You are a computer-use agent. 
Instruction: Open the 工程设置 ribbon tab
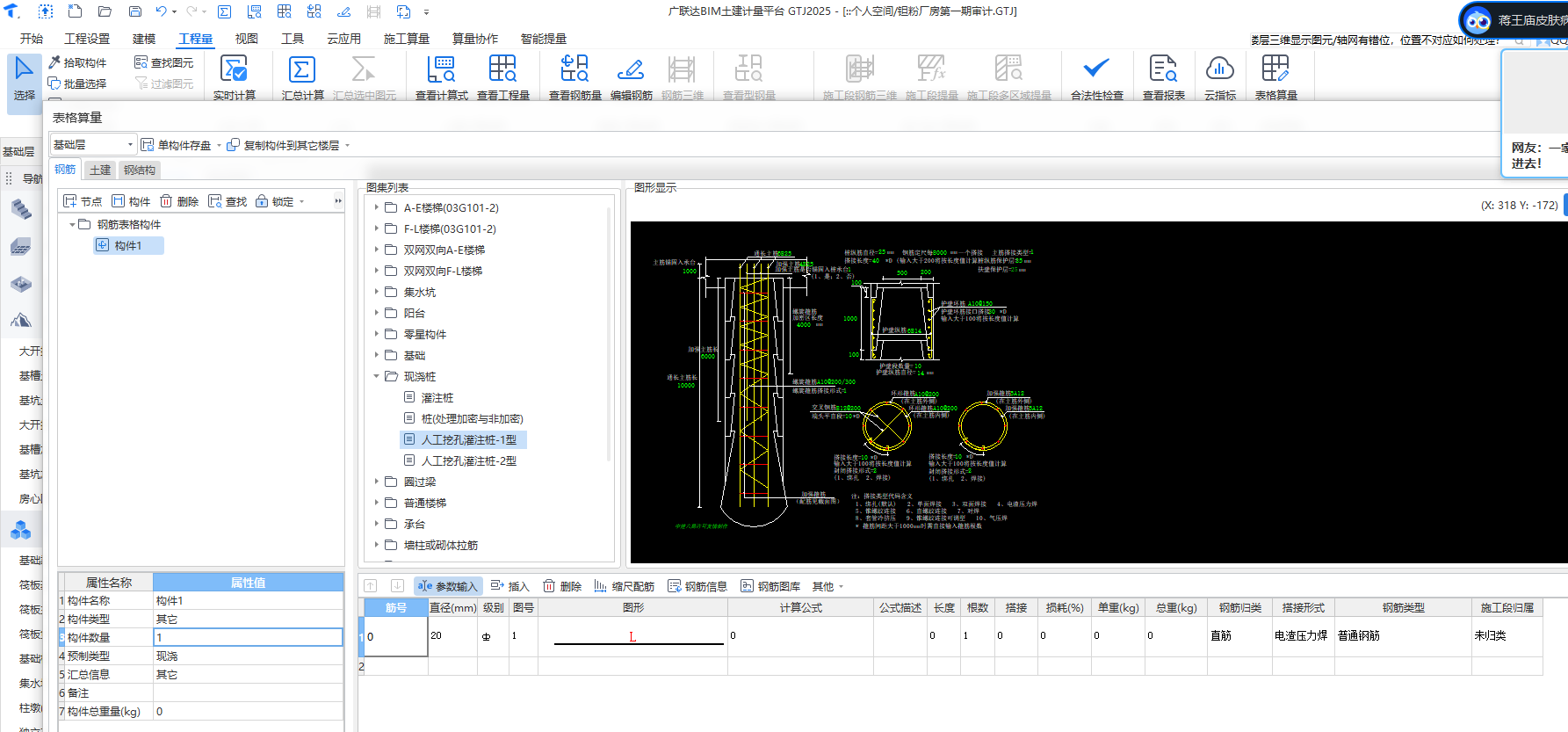87,39
